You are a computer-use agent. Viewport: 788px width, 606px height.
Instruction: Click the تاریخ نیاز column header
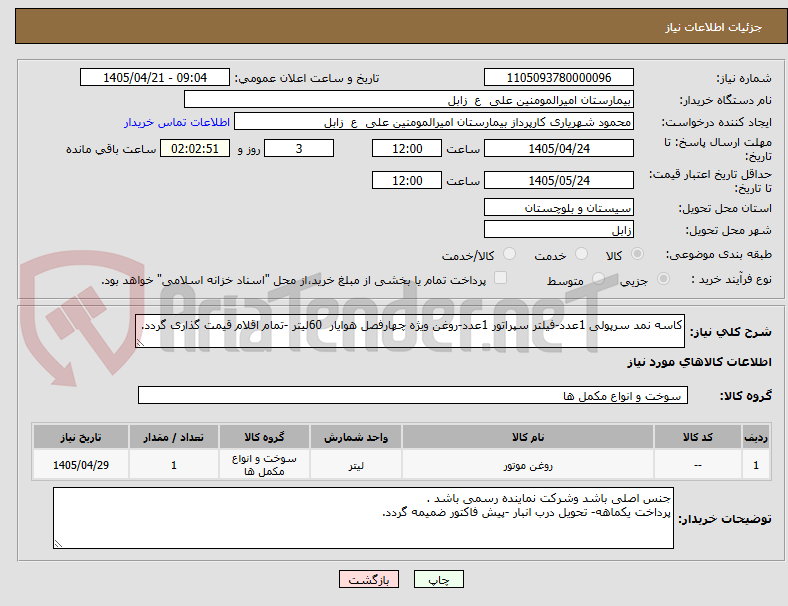click(81, 437)
